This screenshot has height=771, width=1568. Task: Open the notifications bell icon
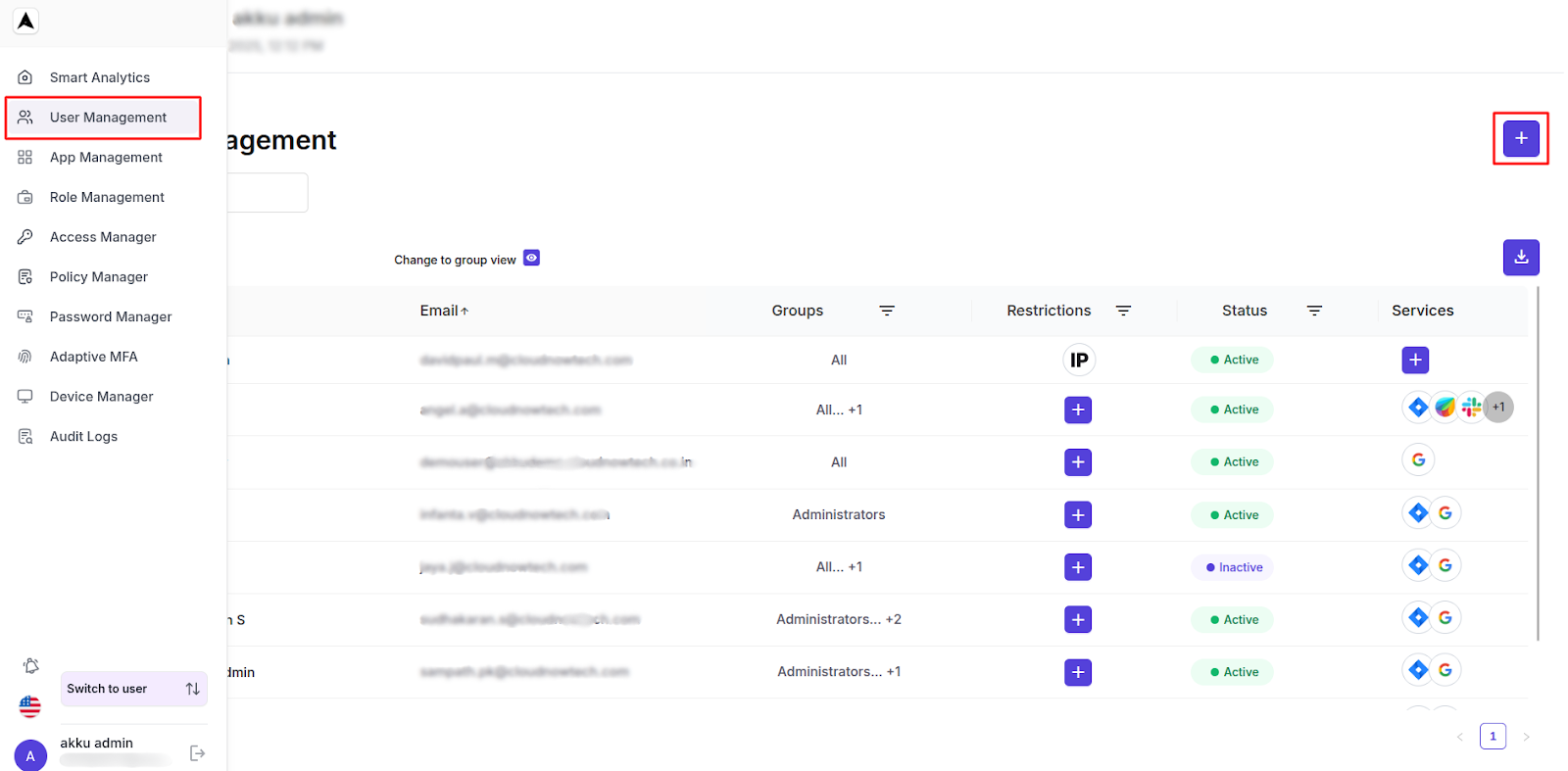31,666
